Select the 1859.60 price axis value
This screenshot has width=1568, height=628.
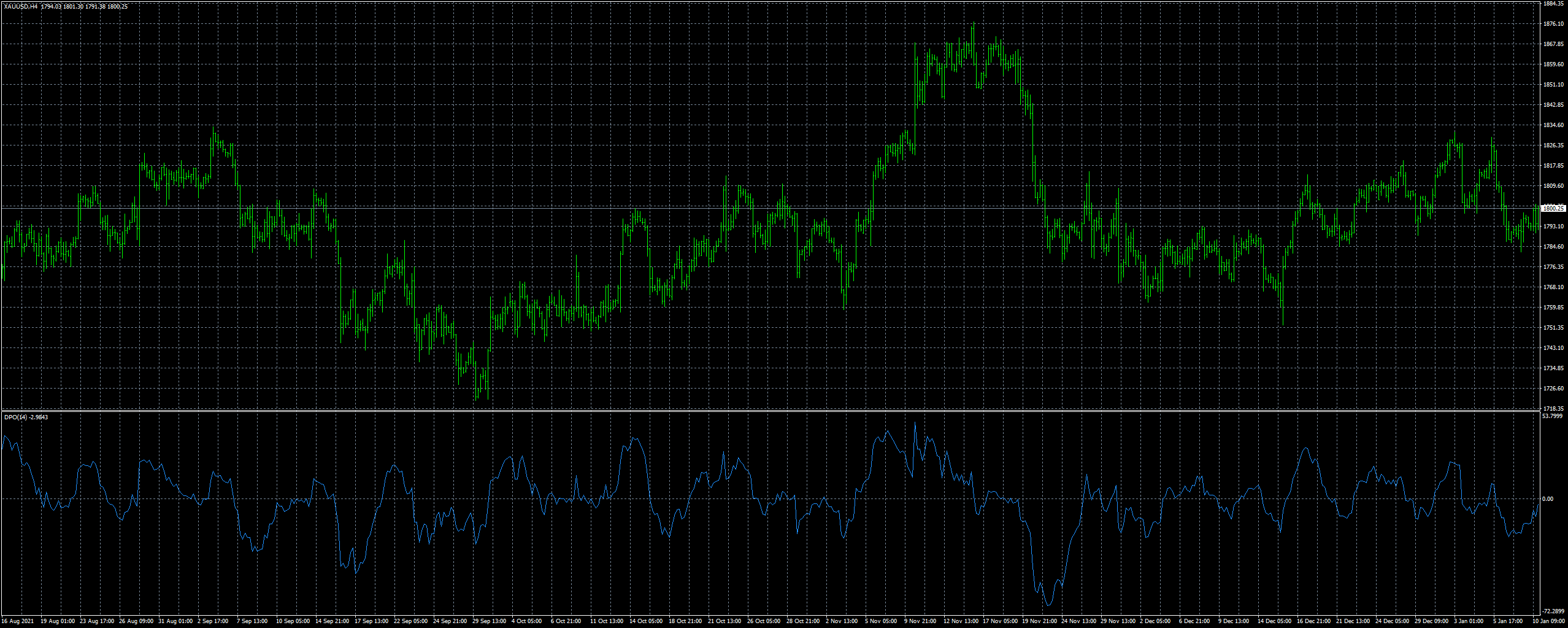pyautogui.click(x=1553, y=64)
